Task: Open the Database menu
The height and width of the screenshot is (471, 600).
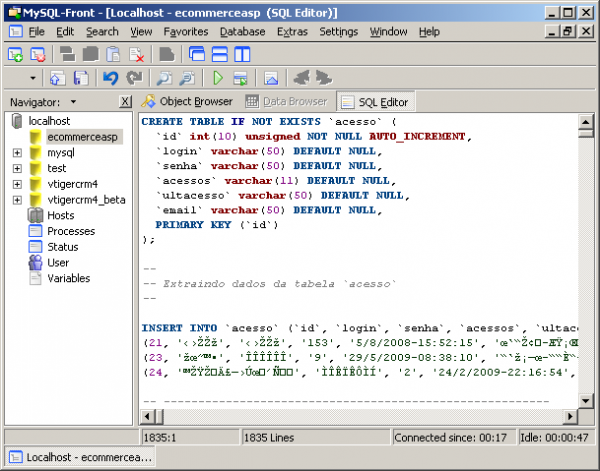Action: 243,32
